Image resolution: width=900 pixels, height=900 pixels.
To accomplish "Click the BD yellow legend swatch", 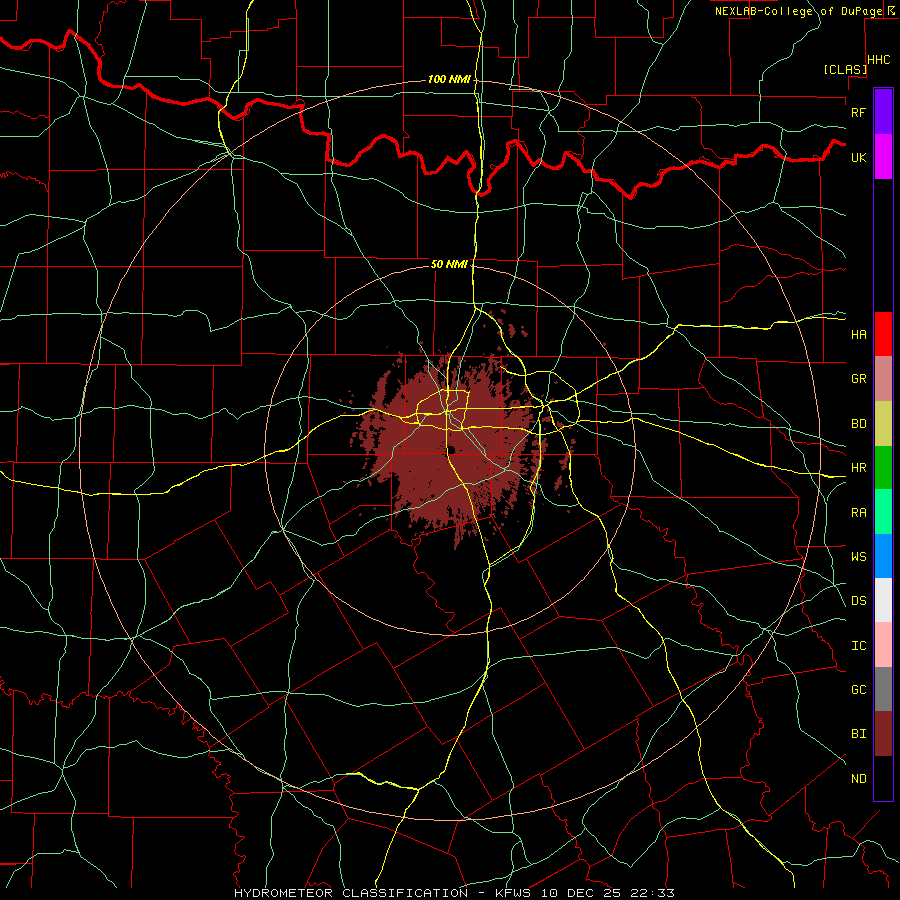I will (x=883, y=424).
